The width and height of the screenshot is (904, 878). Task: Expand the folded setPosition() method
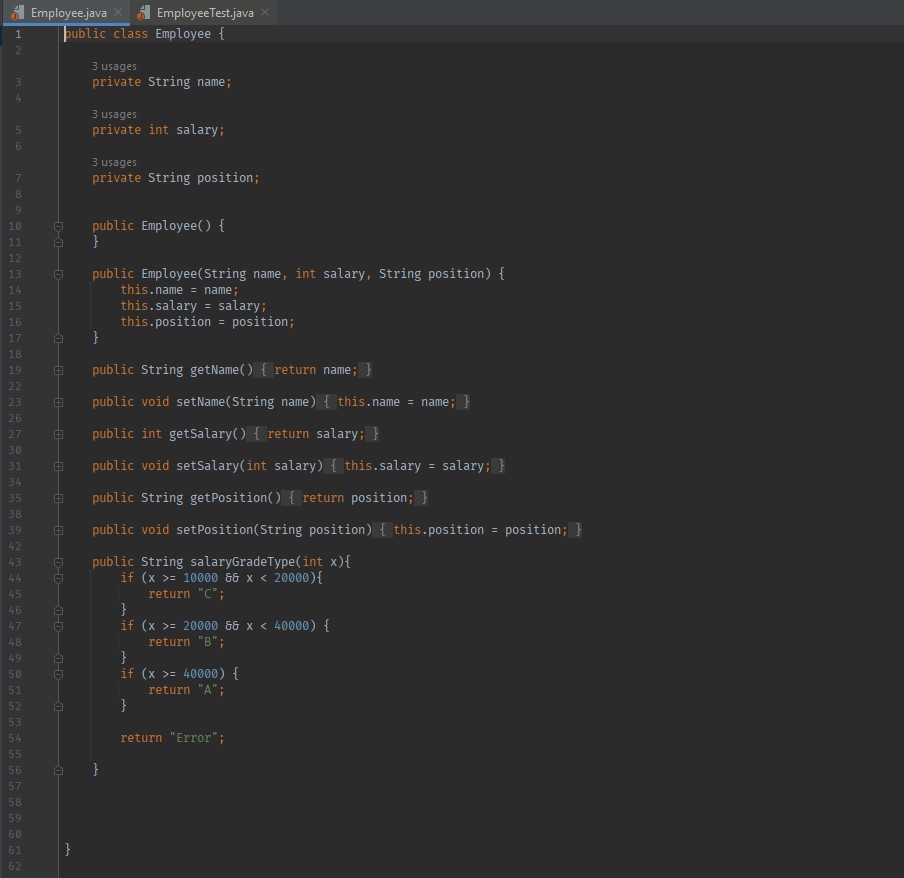(58, 530)
